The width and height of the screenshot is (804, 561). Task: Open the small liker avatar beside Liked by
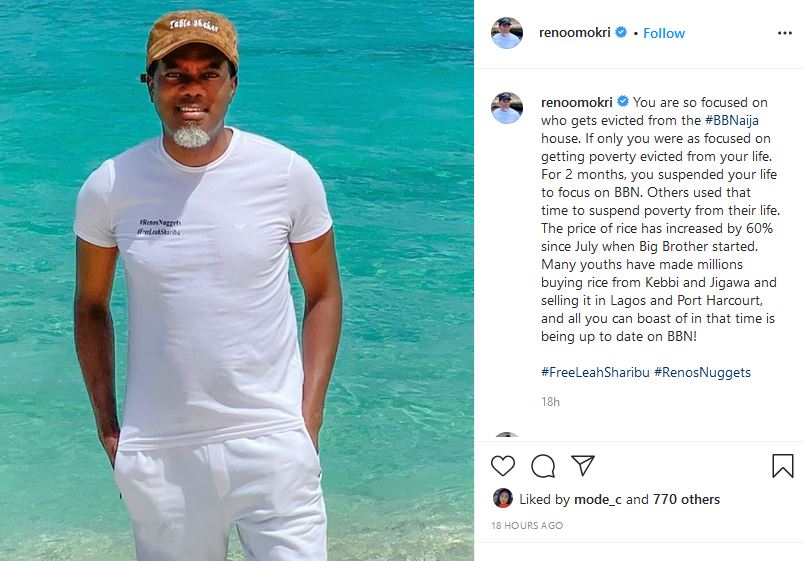(x=503, y=499)
